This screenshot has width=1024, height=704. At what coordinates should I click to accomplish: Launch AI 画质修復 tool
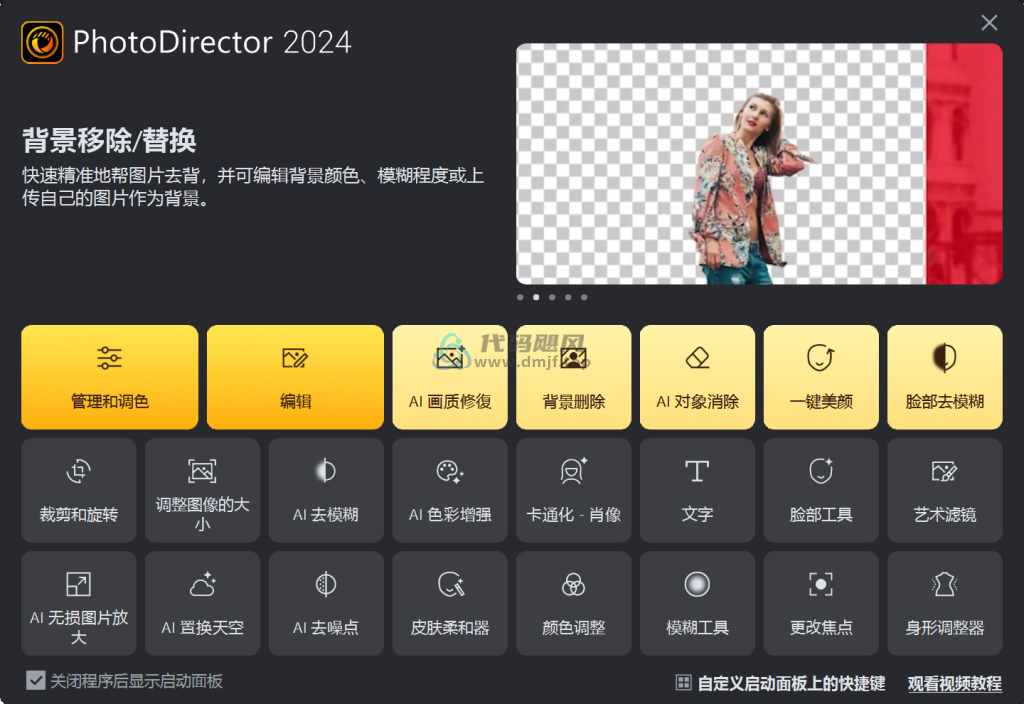pyautogui.click(x=450, y=377)
